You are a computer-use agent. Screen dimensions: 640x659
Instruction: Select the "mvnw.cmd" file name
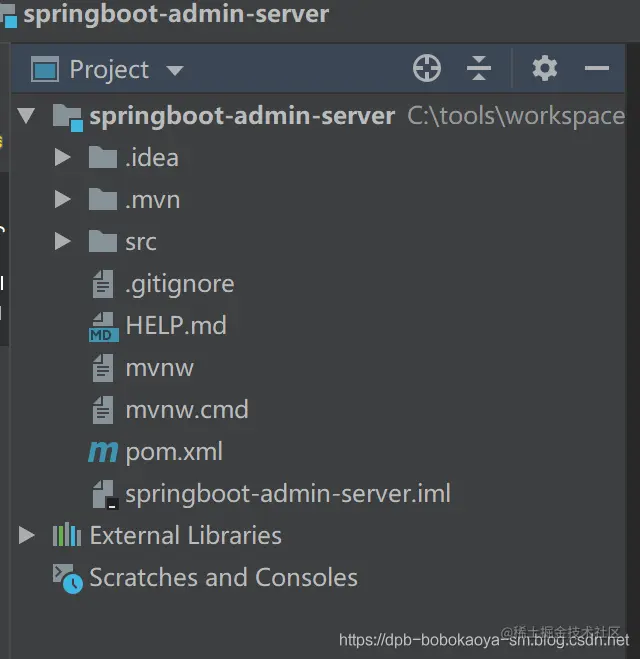(187, 410)
